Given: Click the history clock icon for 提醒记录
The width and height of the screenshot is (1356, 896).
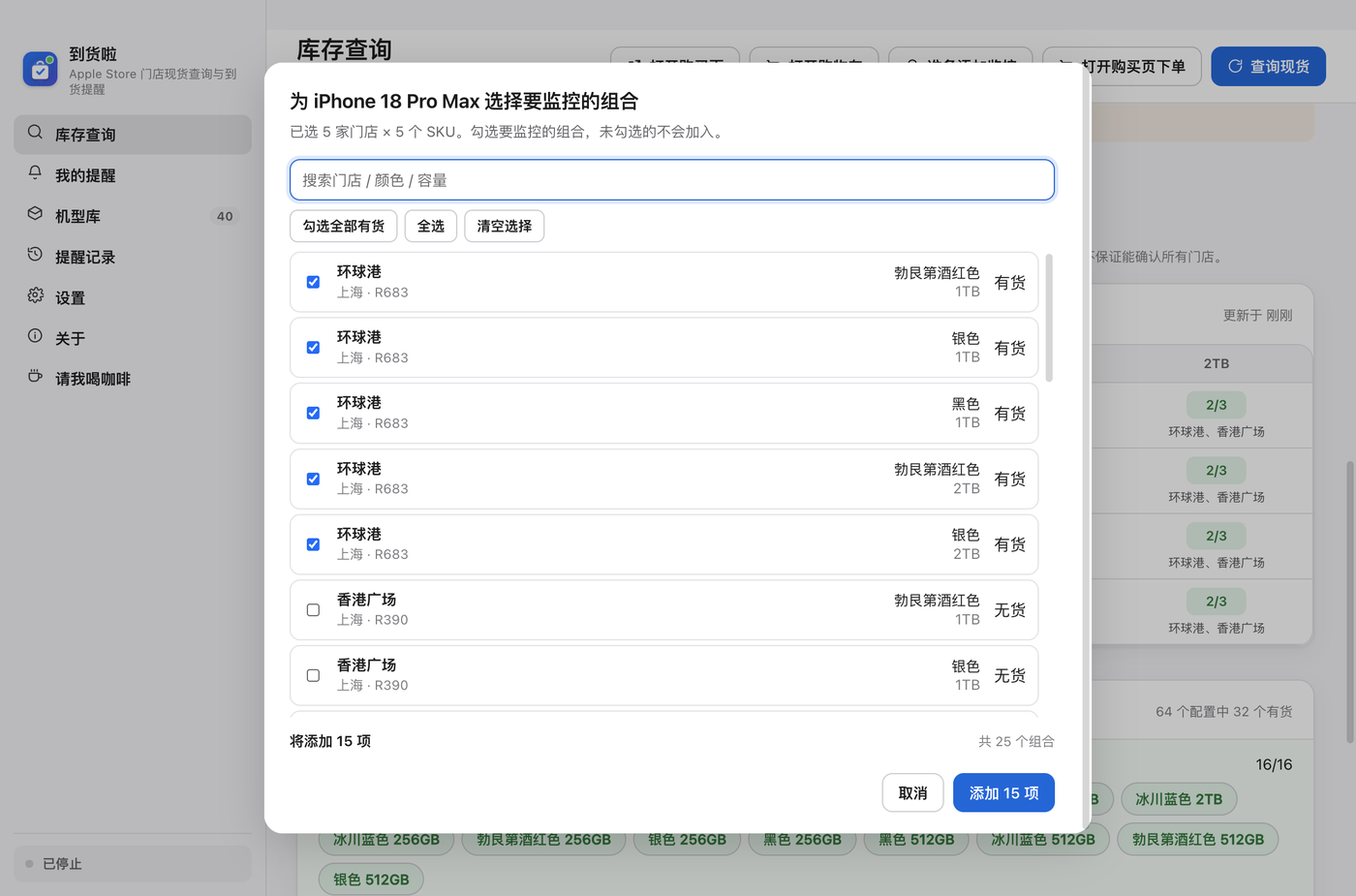Looking at the screenshot, I should click(x=35, y=255).
